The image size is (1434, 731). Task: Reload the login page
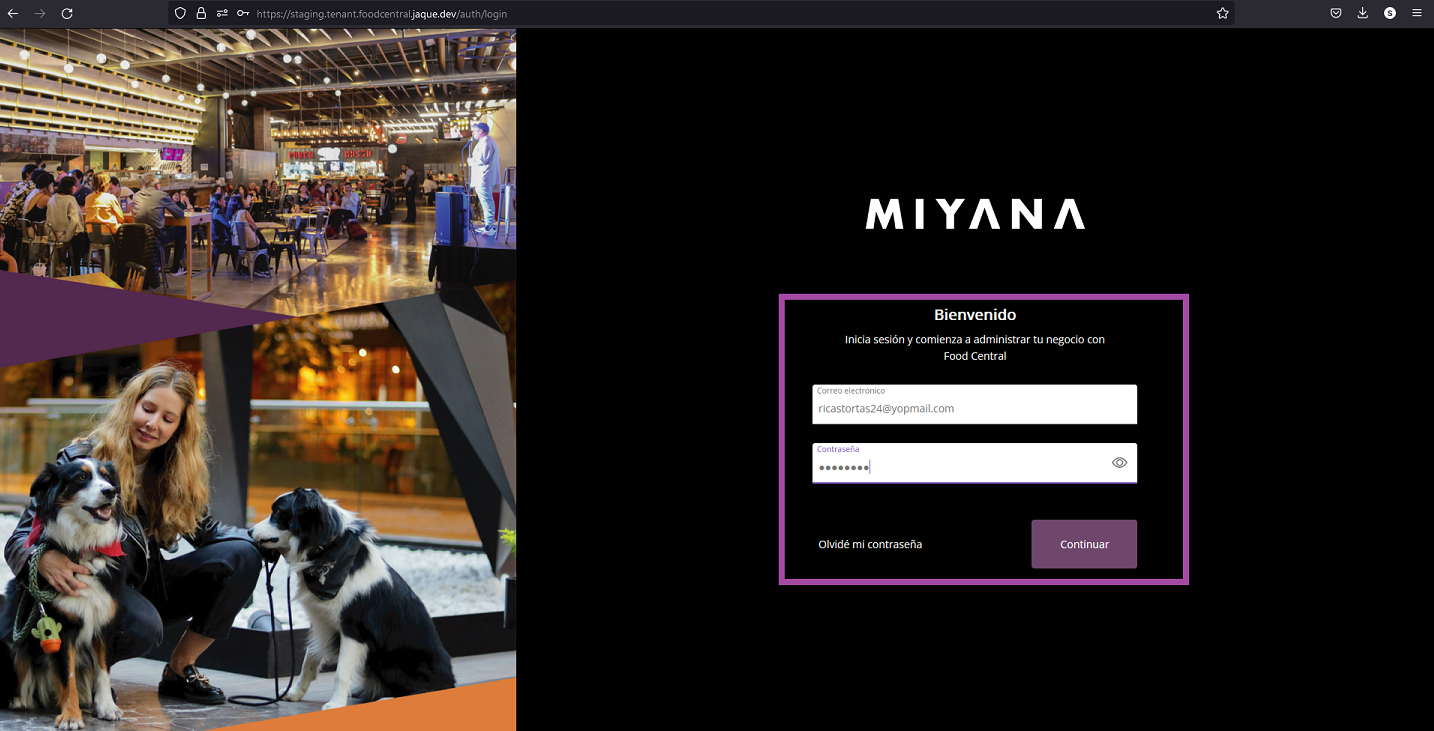pyautogui.click(x=67, y=14)
